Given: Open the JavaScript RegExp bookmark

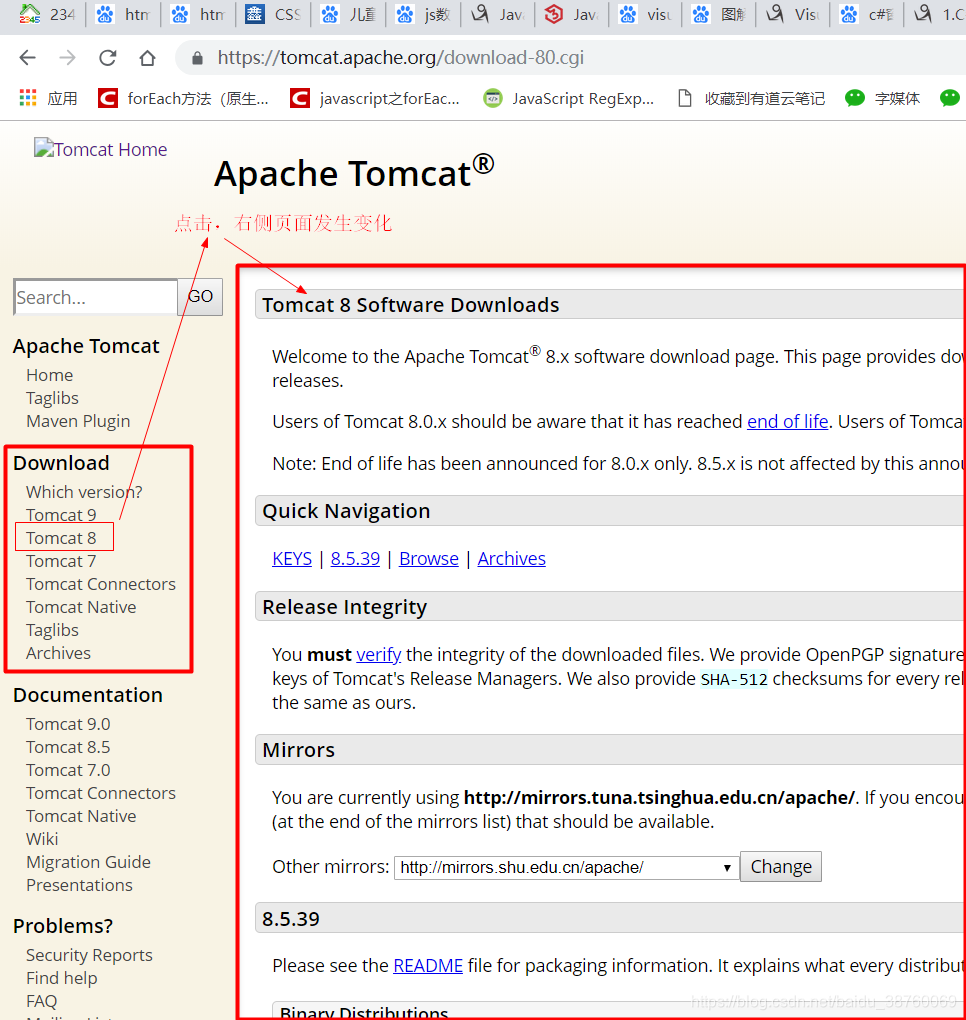Looking at the screenshot, I should [x=569, y=98].
